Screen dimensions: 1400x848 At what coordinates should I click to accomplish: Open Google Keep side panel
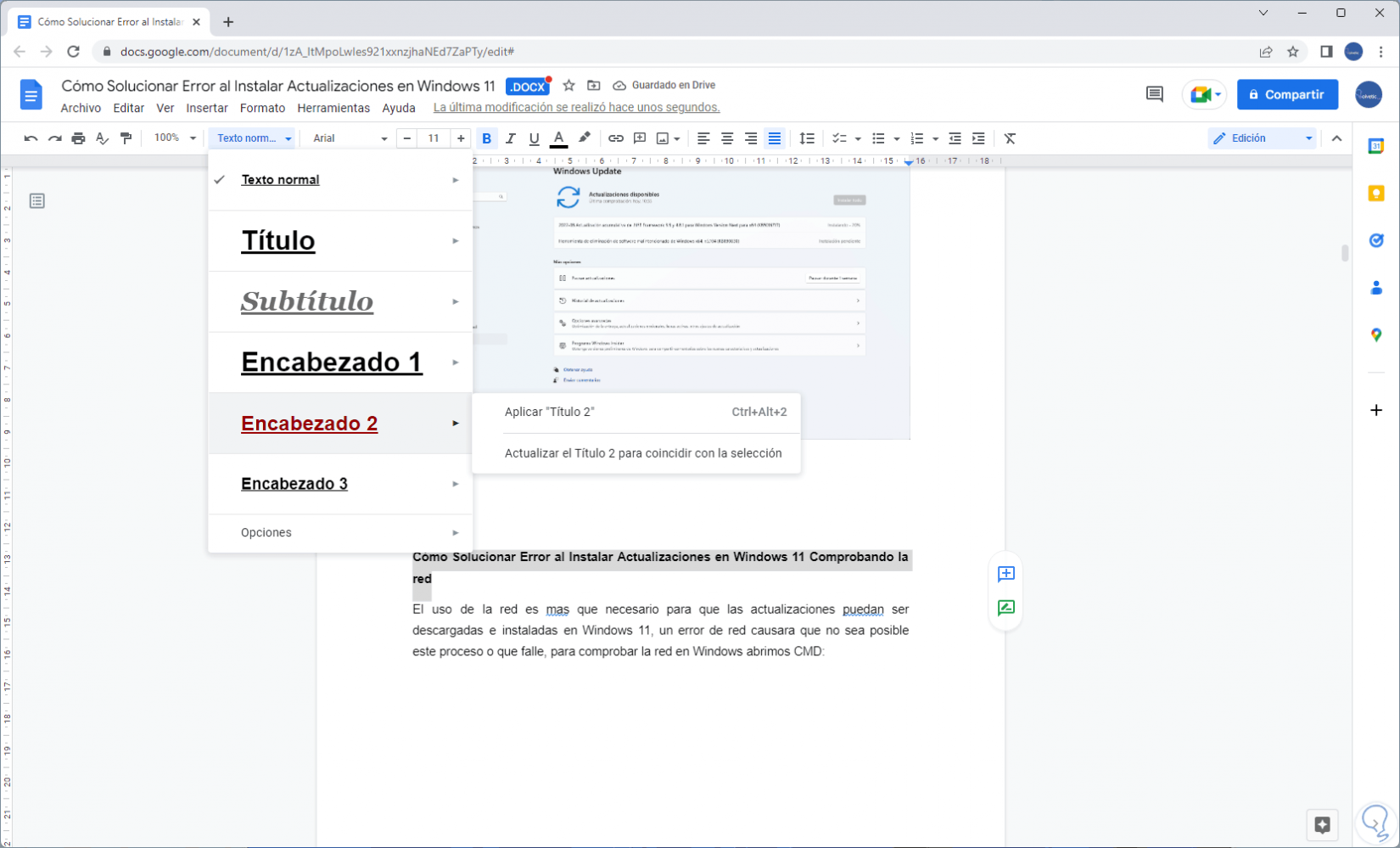tap(1376, 194)
